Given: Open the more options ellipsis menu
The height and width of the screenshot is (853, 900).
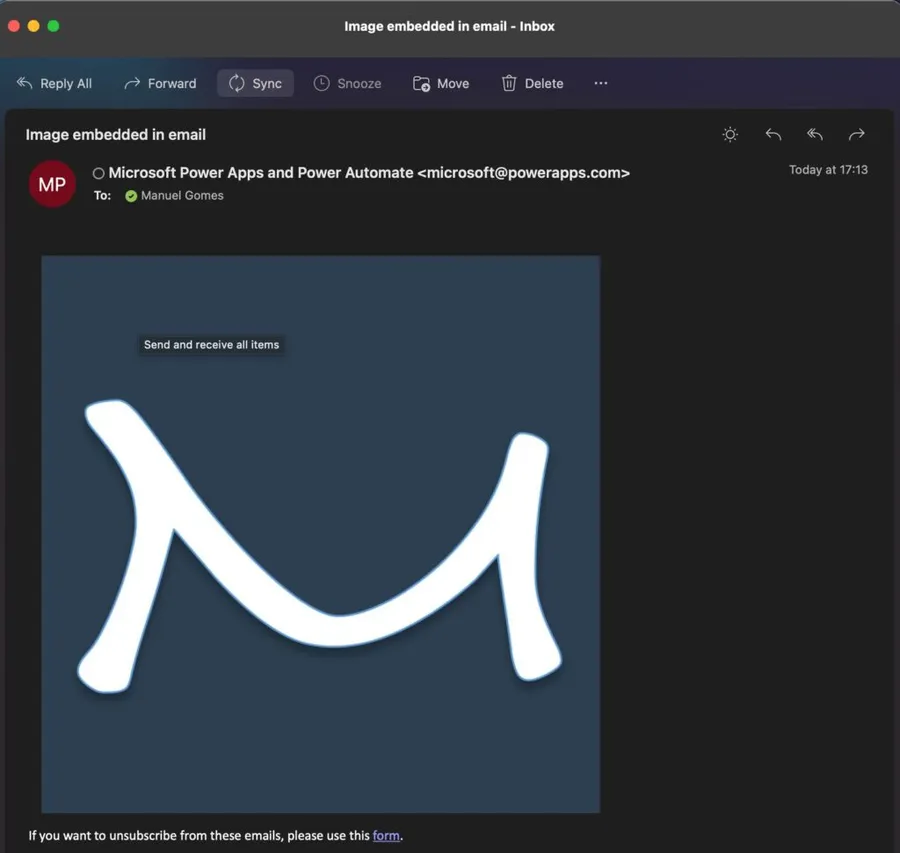Looking at the screenshot, I should coord(600,84).
